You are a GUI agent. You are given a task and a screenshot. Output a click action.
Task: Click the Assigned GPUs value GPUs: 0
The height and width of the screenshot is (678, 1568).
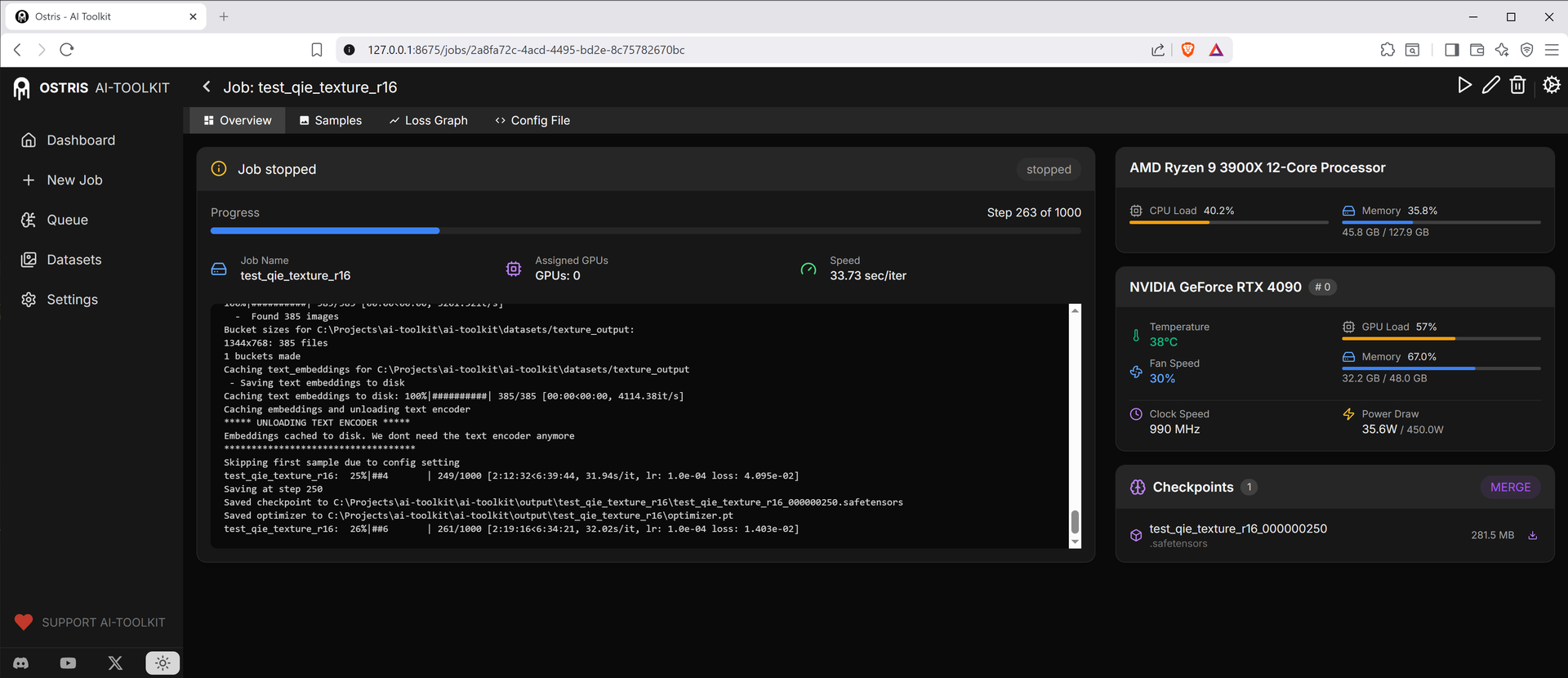558,276
